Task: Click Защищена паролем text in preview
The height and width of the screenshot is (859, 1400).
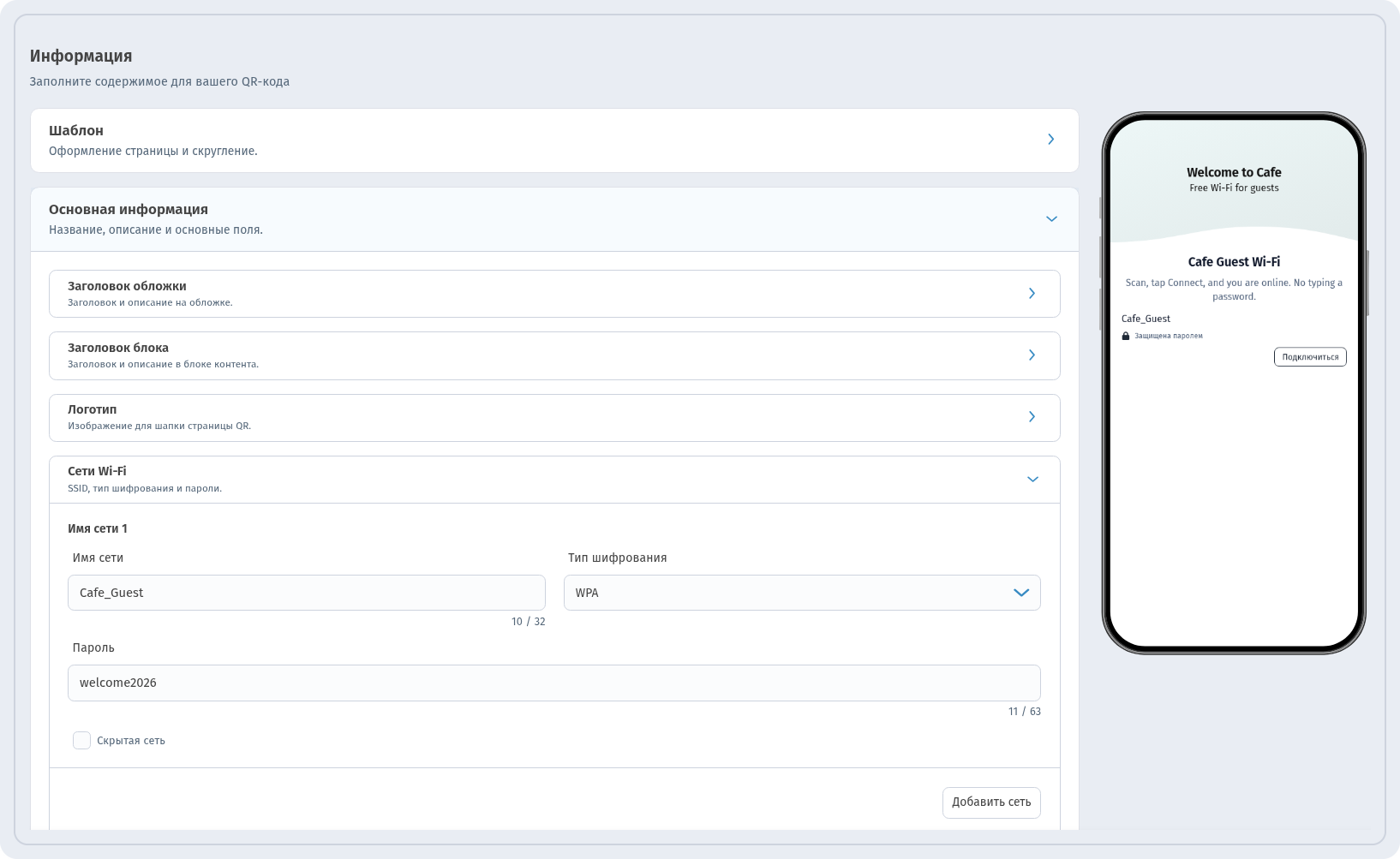Action: (1169, 336)
